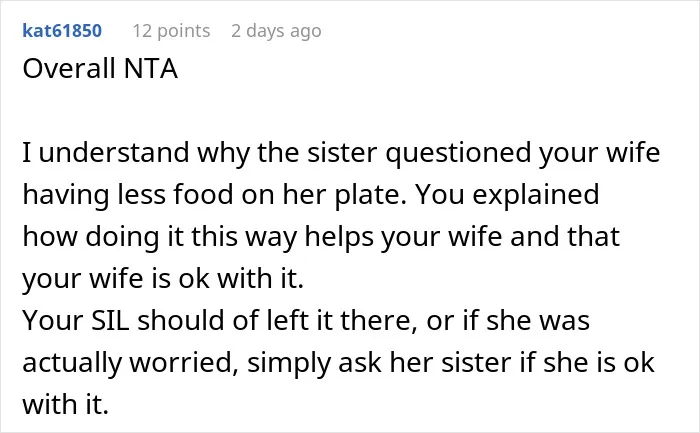Click the Overall NTA verdict line
Image resolution: width=700 pixels, height=433 pixels.
[100, 68]
